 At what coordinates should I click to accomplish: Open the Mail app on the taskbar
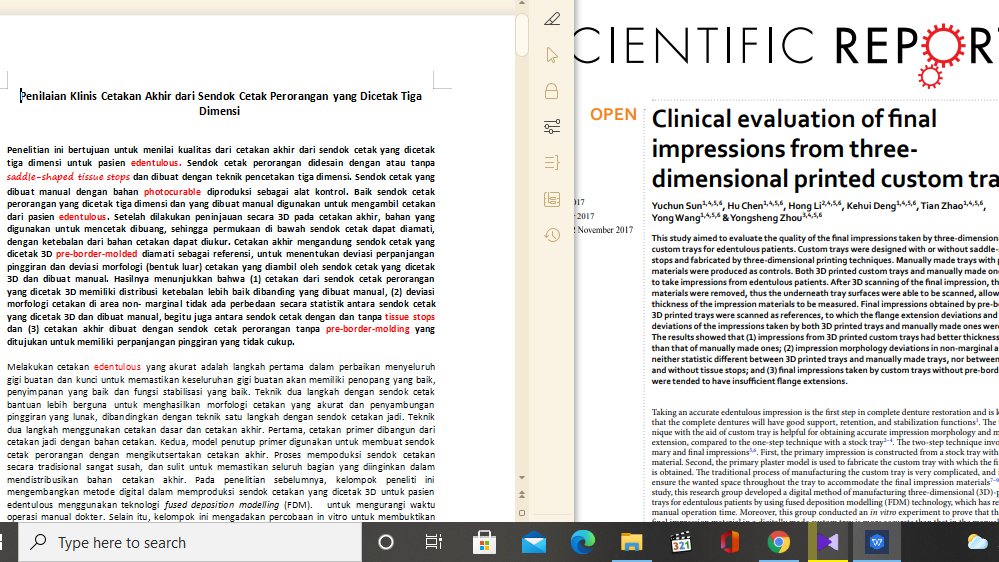(x=533, y=543)
